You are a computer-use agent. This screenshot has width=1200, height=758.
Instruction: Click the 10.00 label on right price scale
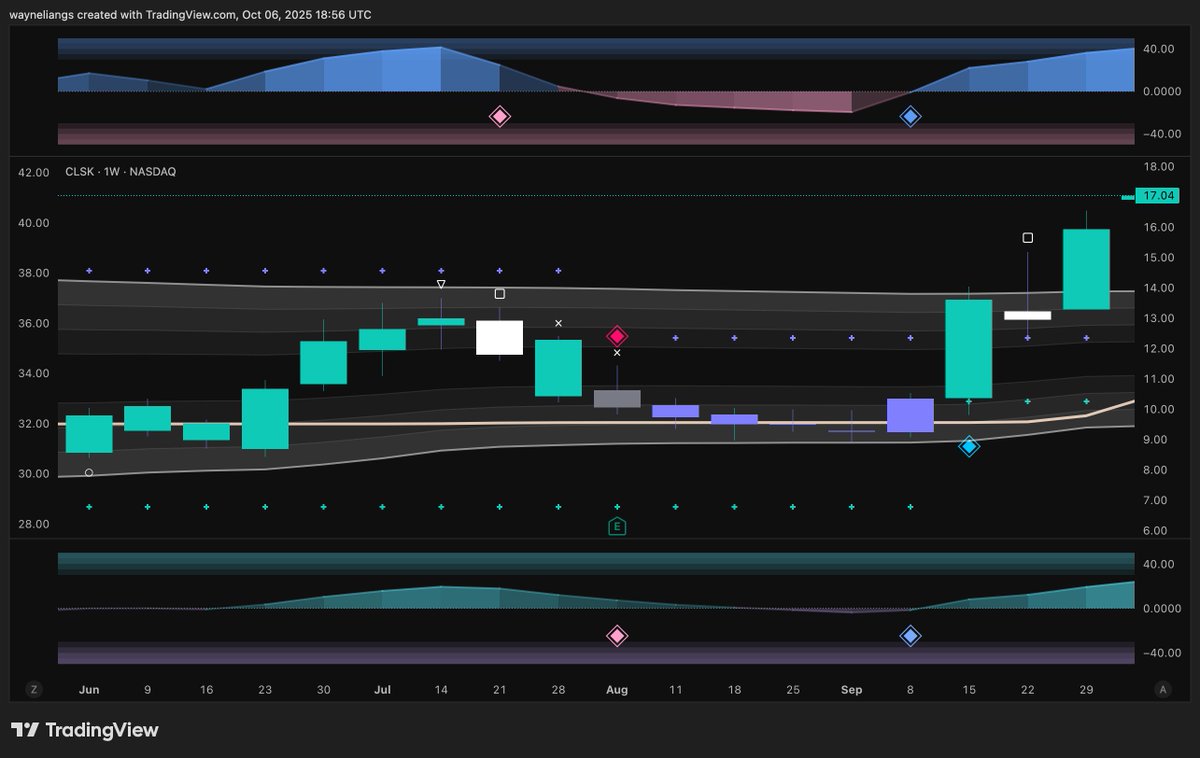point(1159,409)
